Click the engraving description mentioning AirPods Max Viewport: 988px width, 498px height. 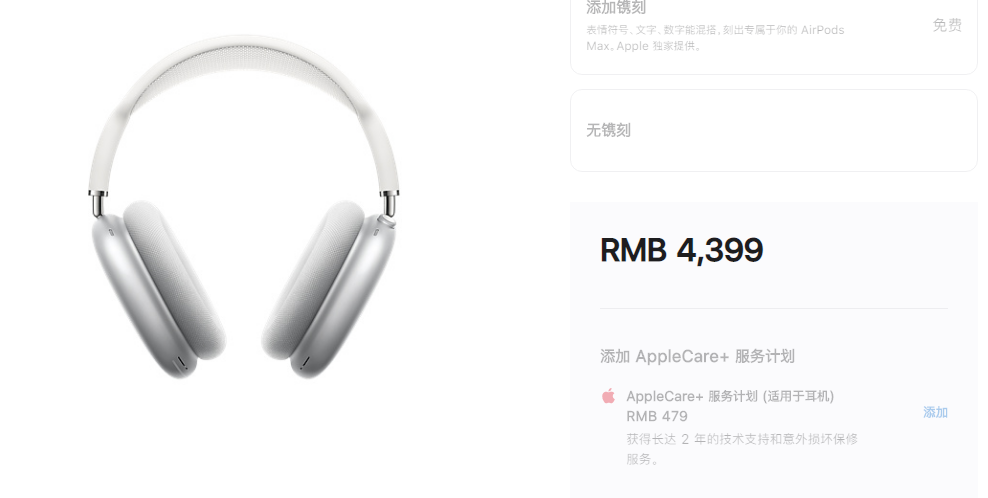(715, 38)
